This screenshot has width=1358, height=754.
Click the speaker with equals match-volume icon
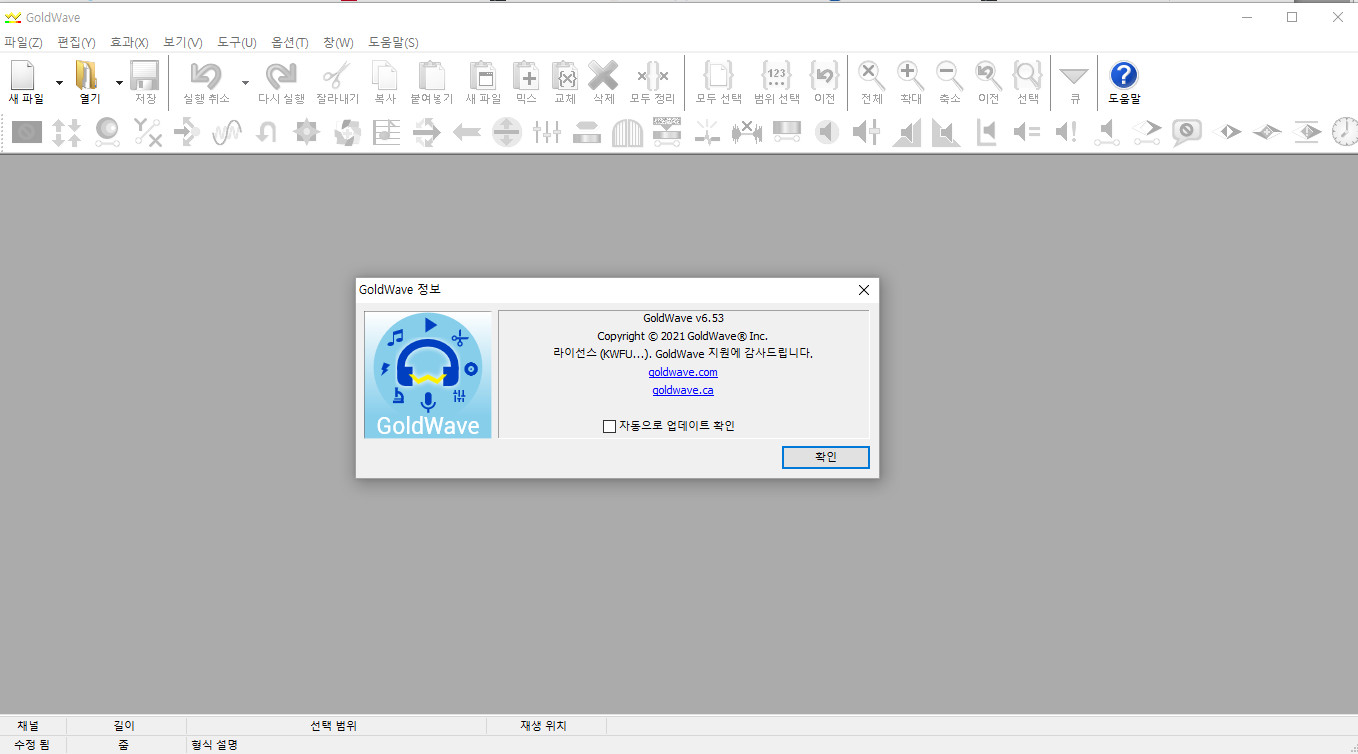pos(1027,131)
